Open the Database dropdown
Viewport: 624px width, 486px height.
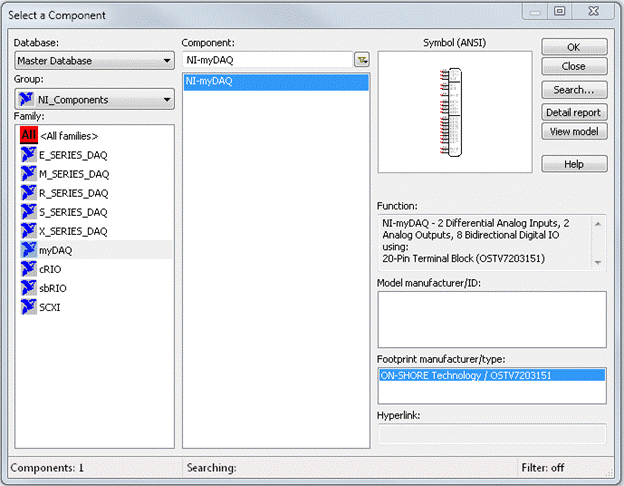[95, 61]
